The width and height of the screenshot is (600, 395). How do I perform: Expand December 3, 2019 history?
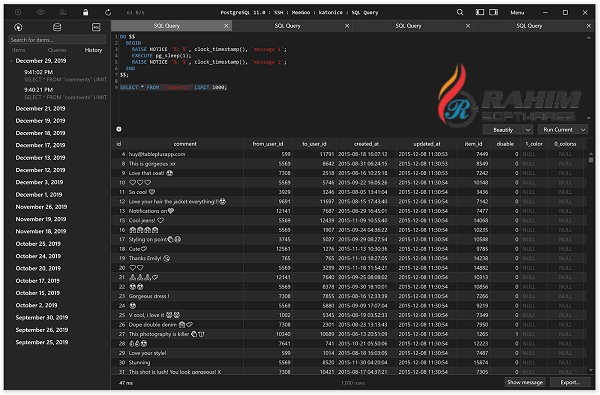pos(39,182)
